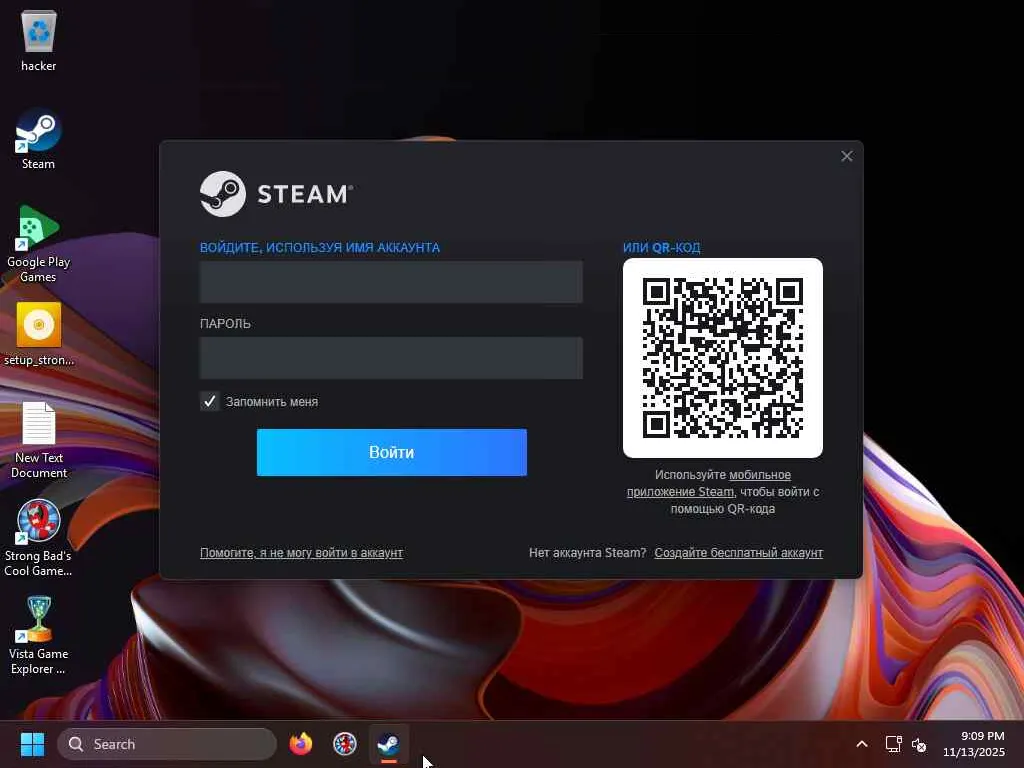
Task: Select the Steam desktop shortcut
Action: click(39, 139)
